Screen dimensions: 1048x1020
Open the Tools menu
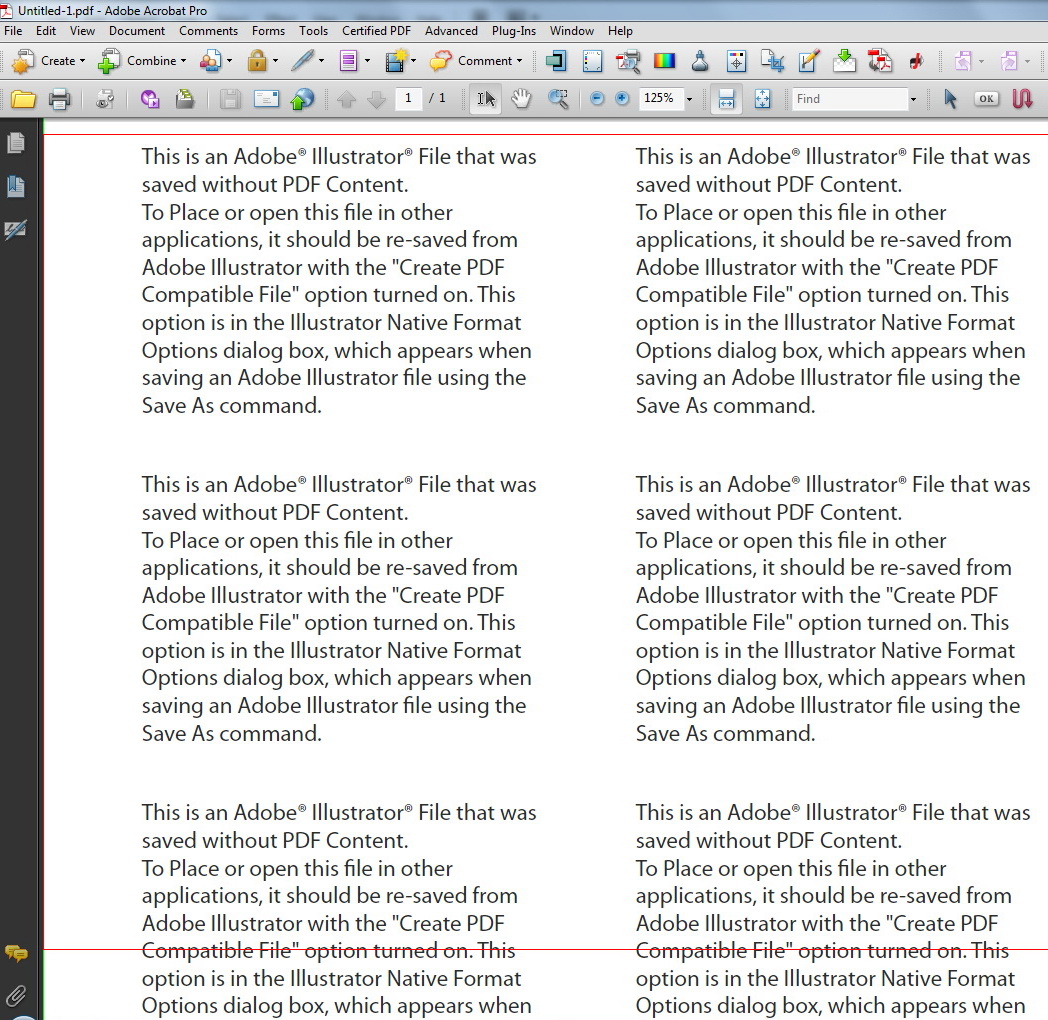[313, 31]
